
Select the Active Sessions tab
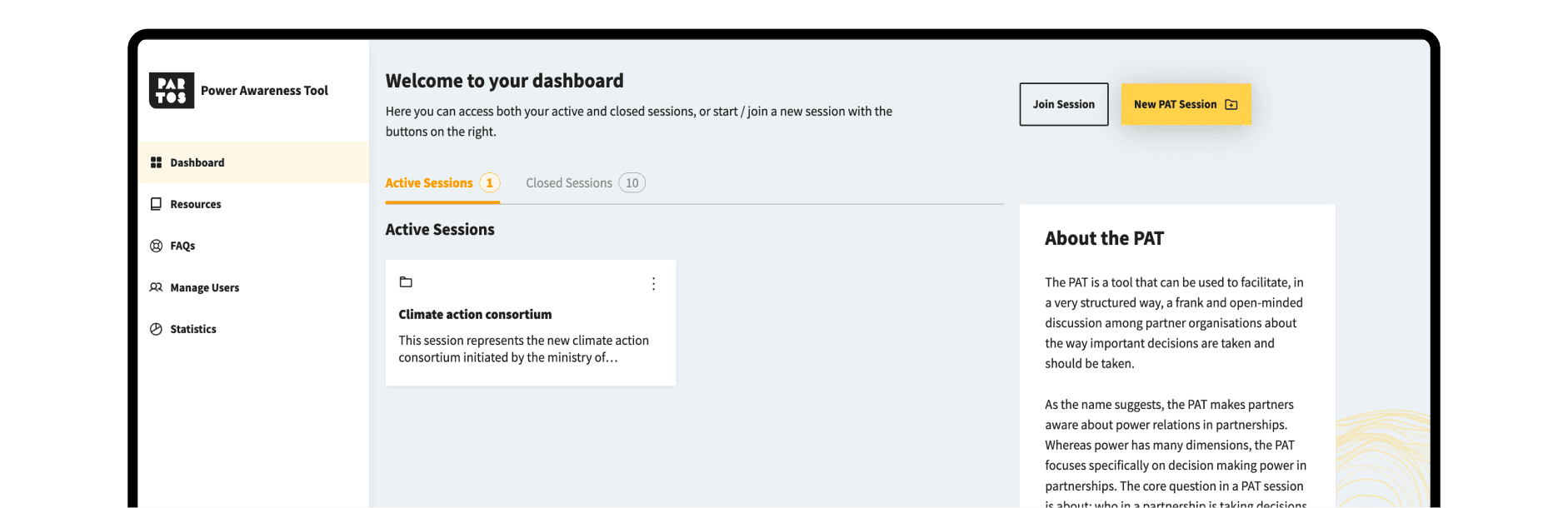429,183
